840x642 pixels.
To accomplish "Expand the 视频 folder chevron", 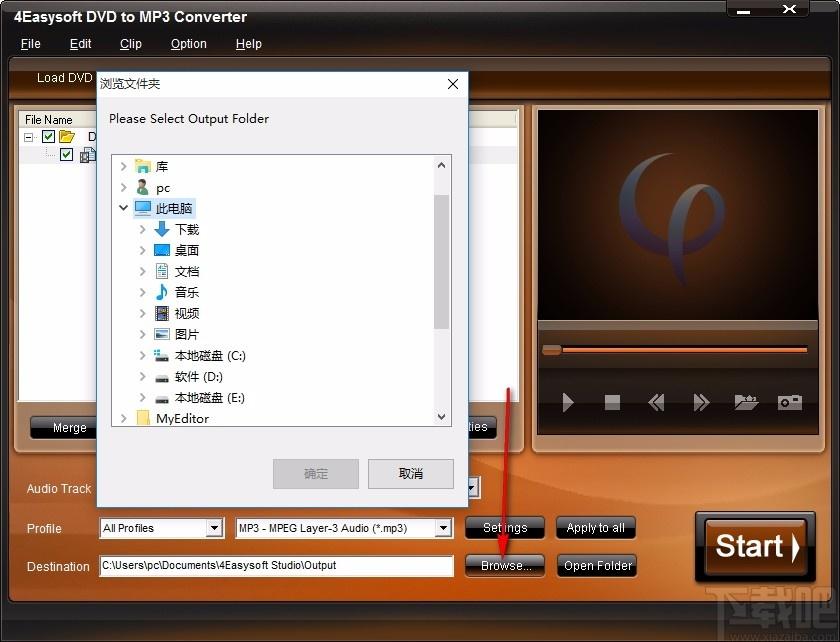I will (x=142, y=313).
